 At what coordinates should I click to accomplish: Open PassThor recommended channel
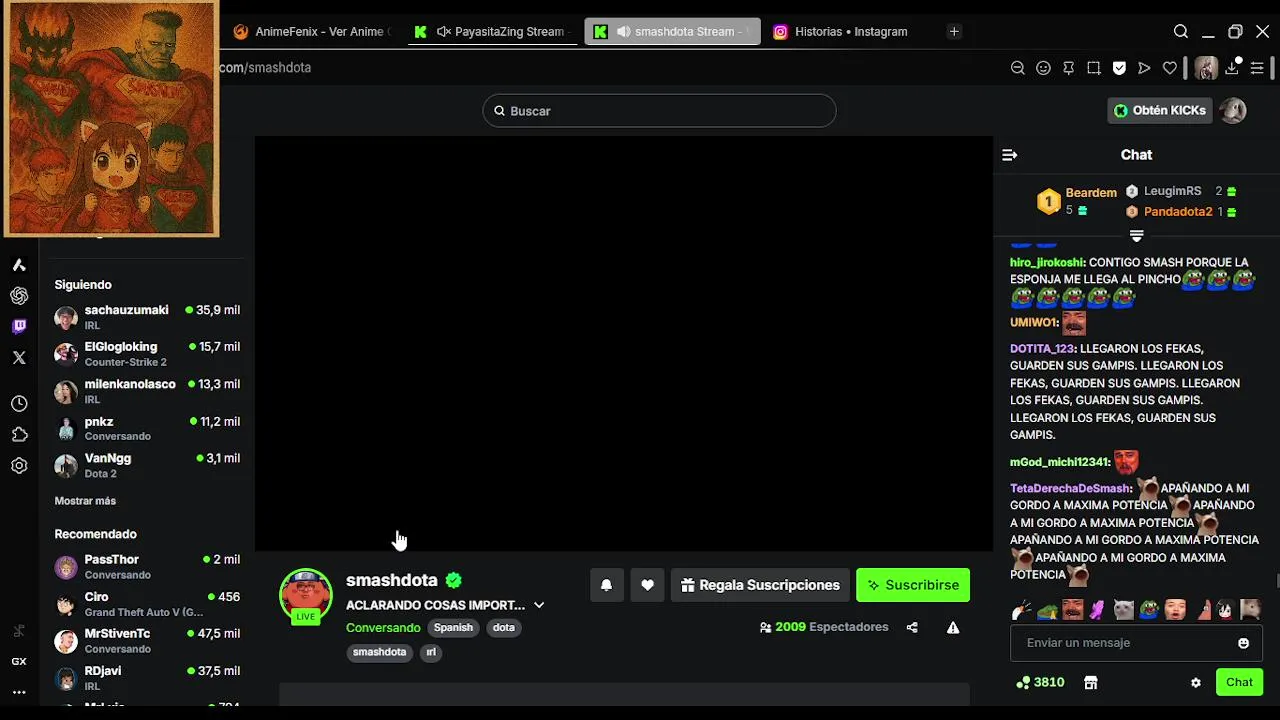tap(148, 567)
